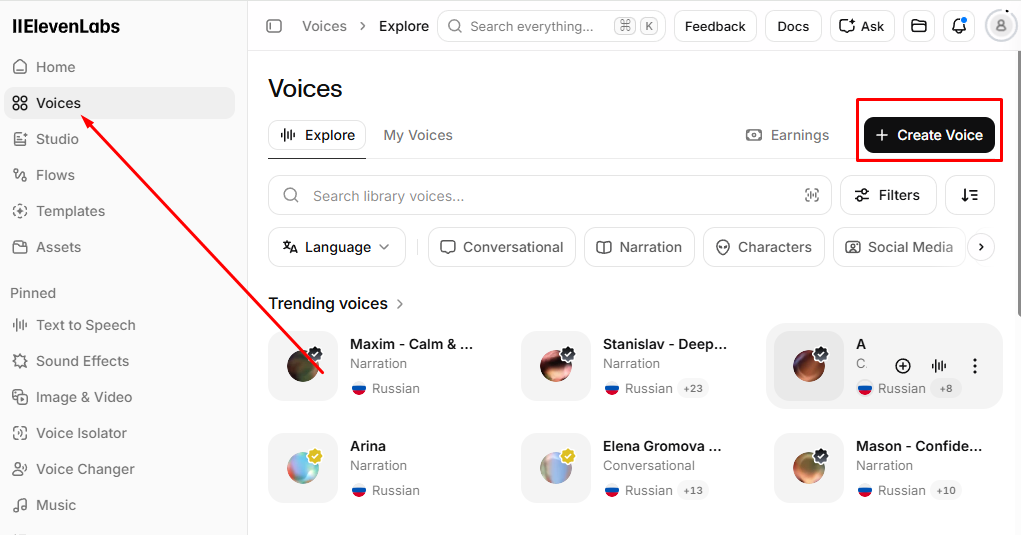Open the Filters button

(888, 195)
